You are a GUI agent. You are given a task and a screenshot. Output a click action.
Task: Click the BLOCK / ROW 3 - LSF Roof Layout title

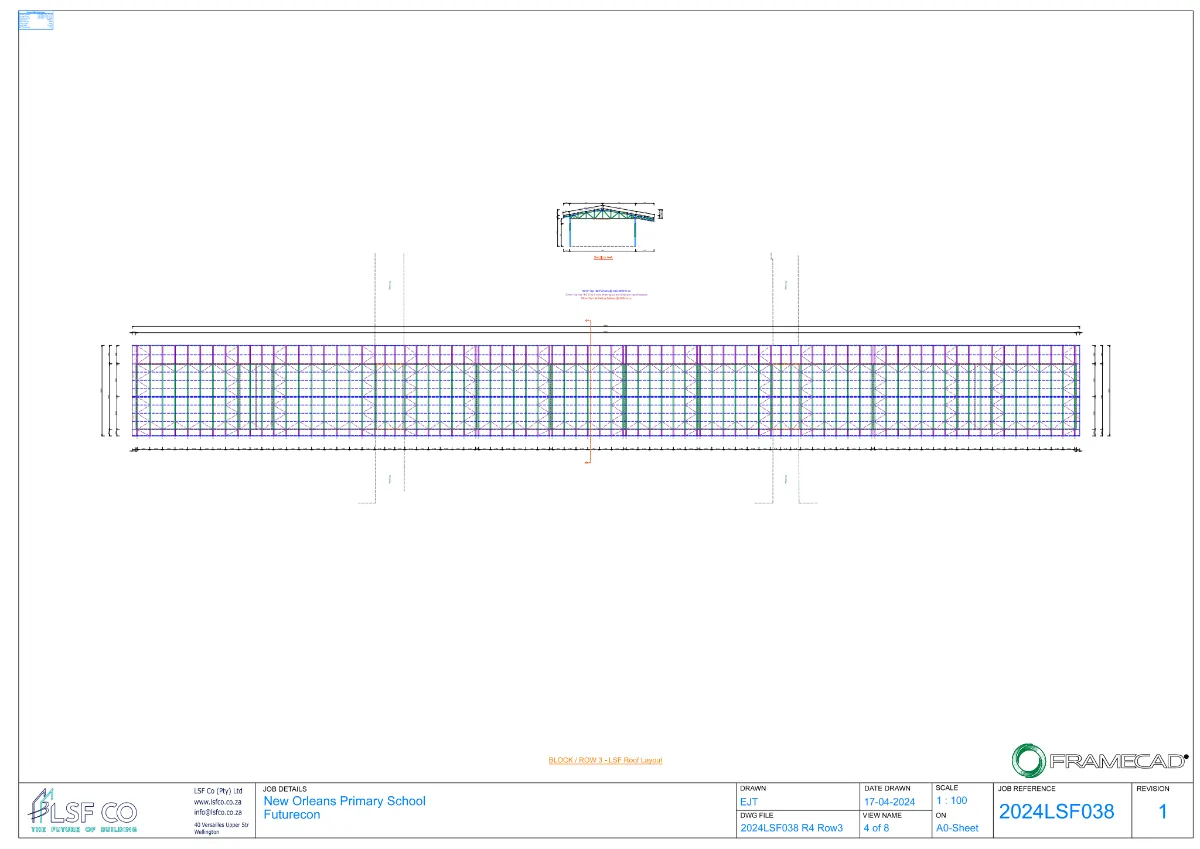[x=605, y=760]
